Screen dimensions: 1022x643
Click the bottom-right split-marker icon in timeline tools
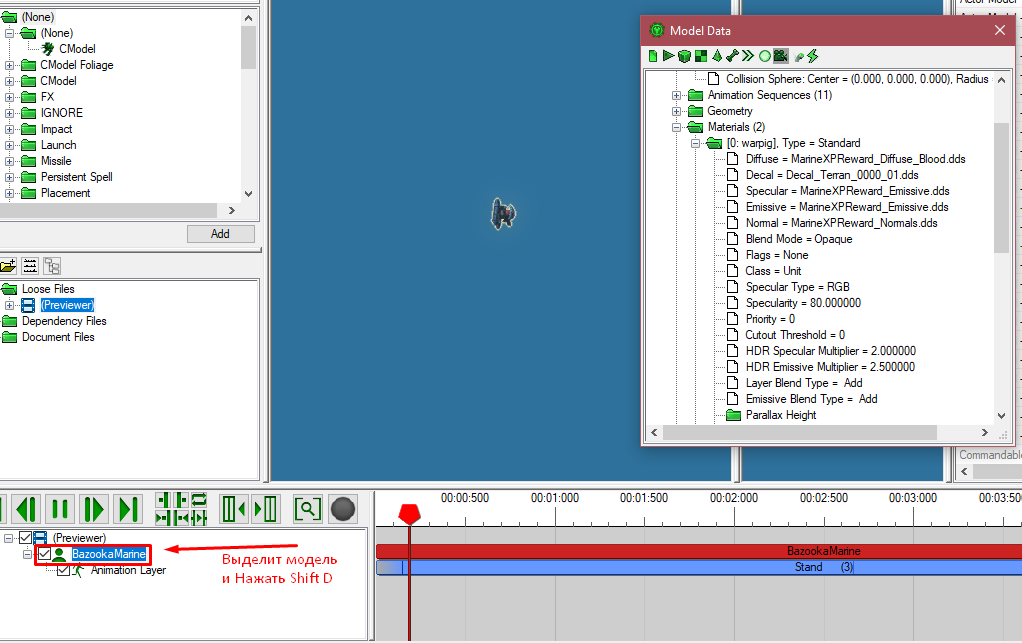(199, 518)
